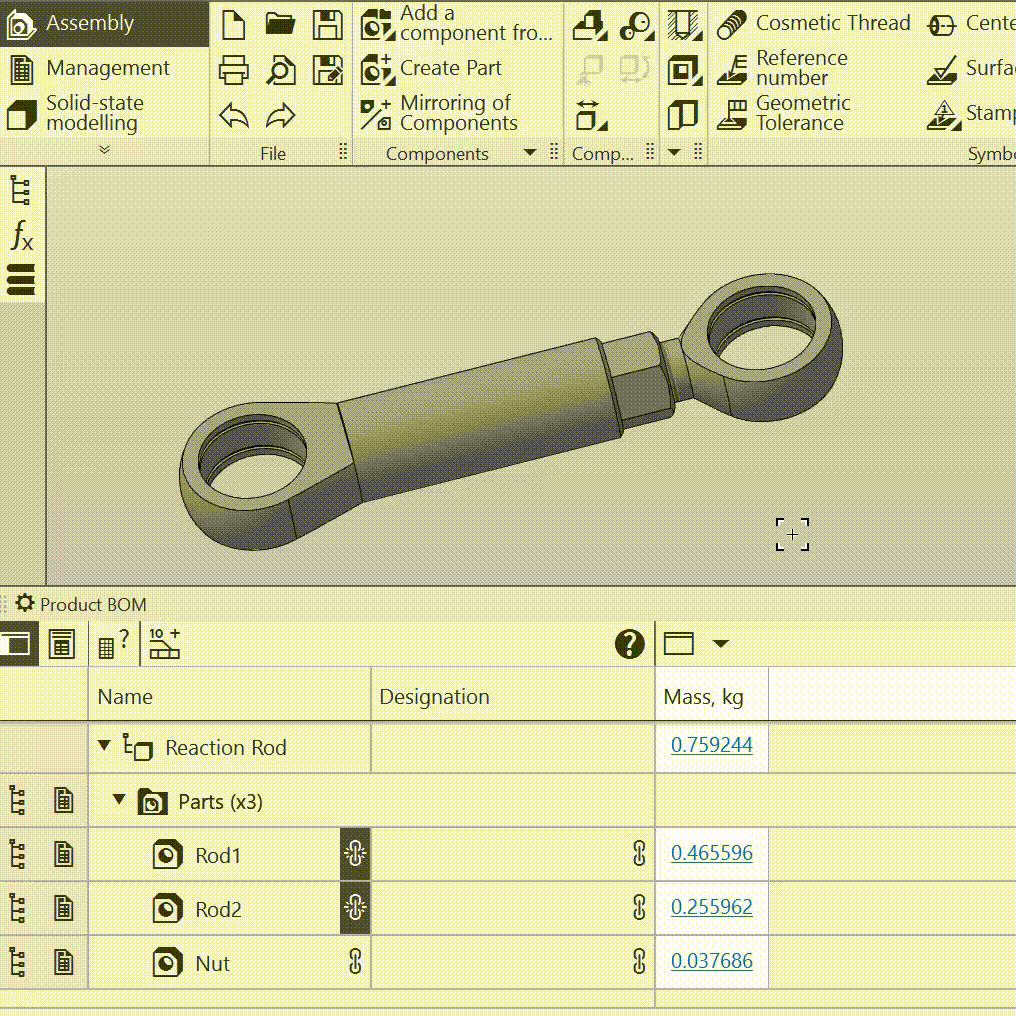Click the Open file folder icon
The image size is (1016, 1016).
[281, 25]
